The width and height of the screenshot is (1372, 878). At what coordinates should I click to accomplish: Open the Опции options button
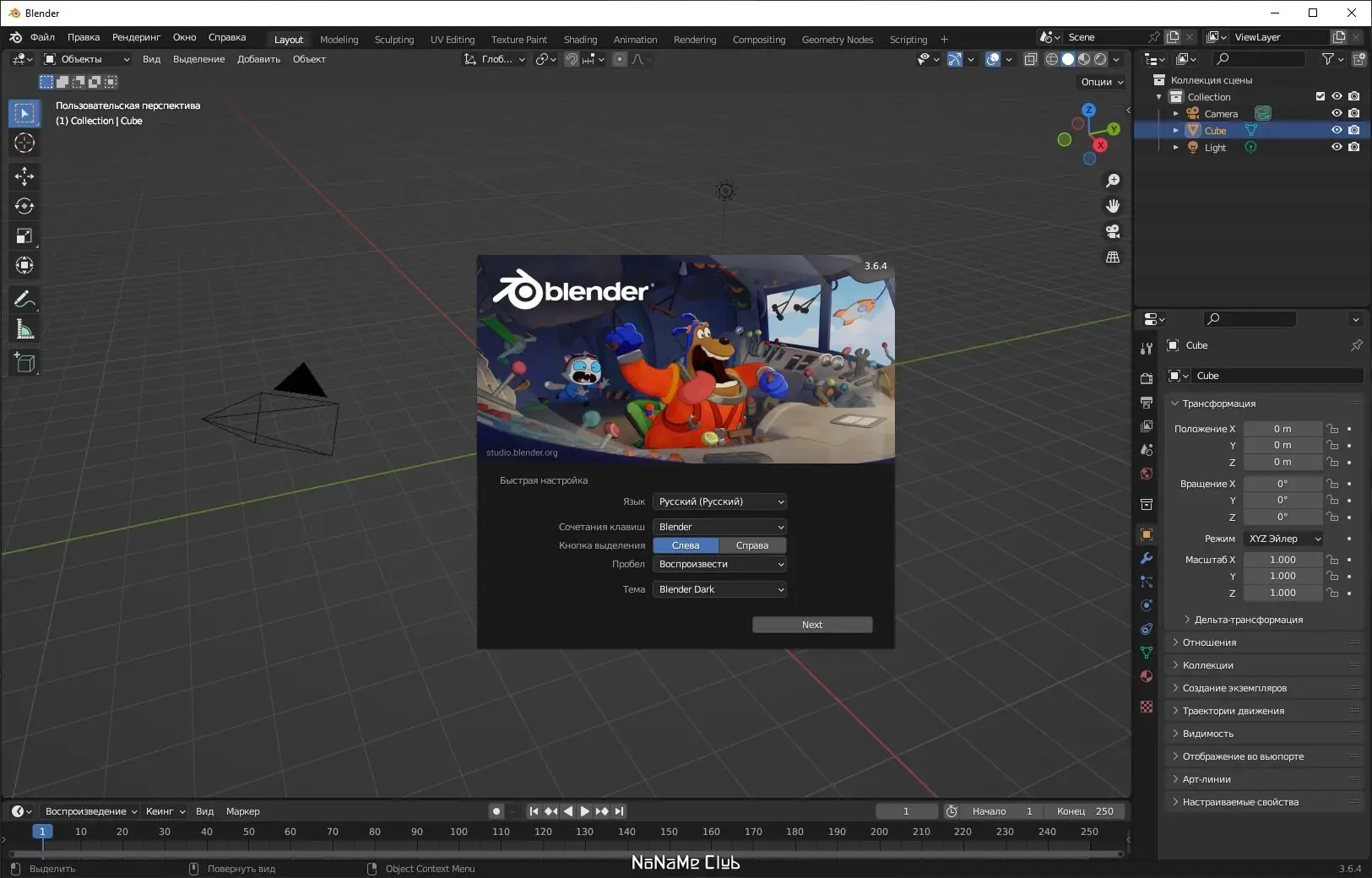1102,82
